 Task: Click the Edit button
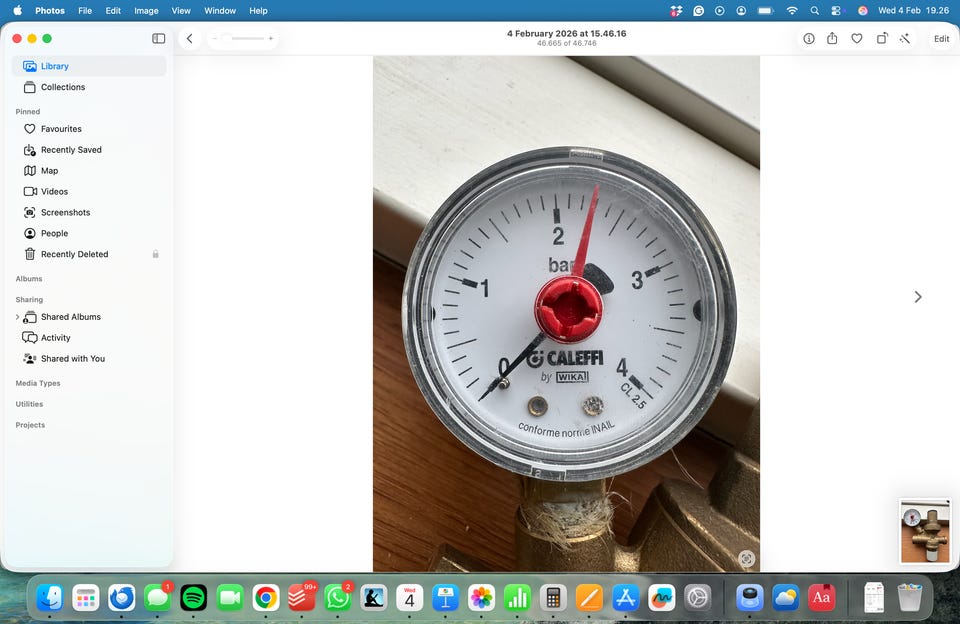click(x=941, y=39)
